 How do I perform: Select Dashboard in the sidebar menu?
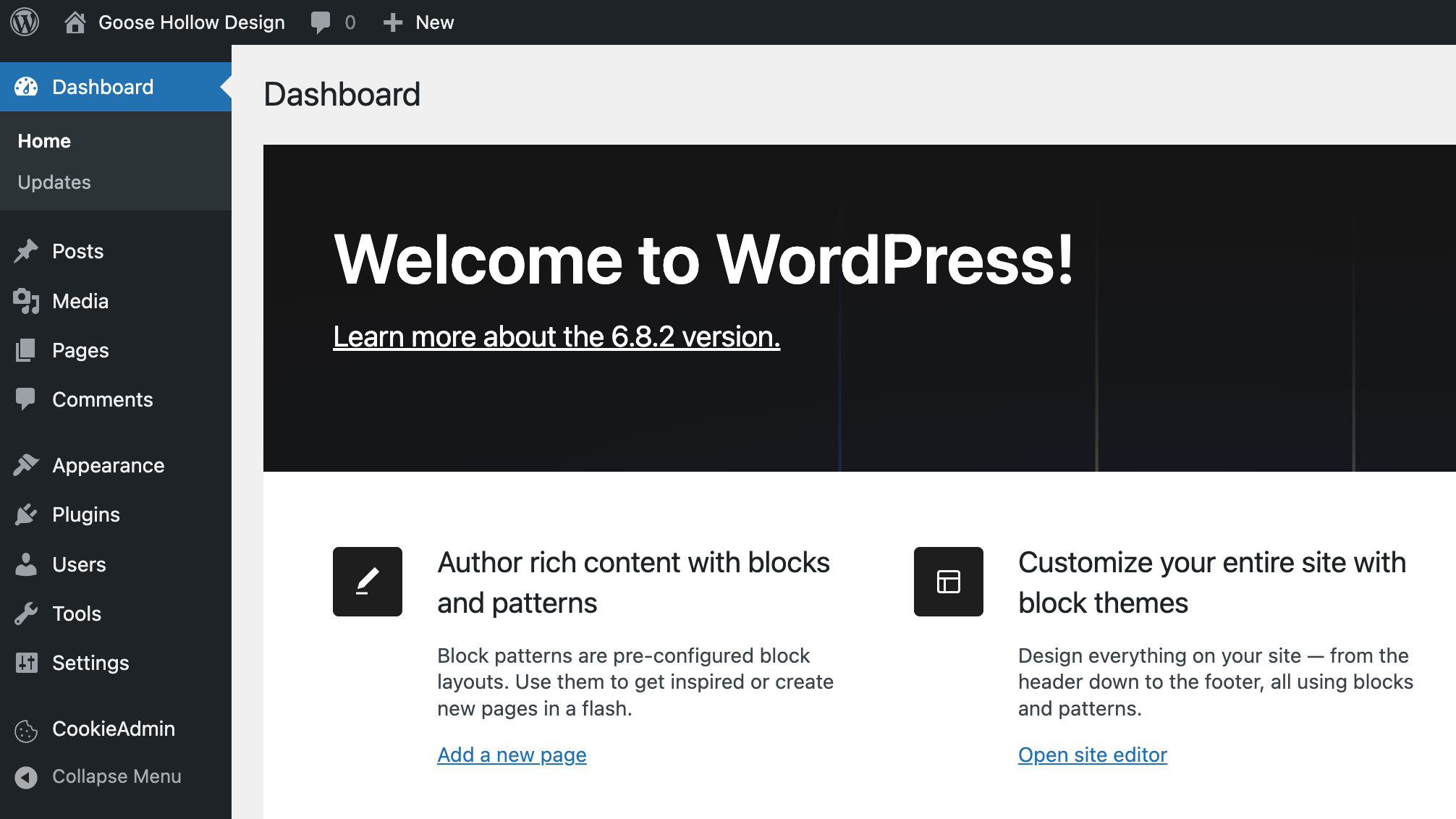coord(103,87)
